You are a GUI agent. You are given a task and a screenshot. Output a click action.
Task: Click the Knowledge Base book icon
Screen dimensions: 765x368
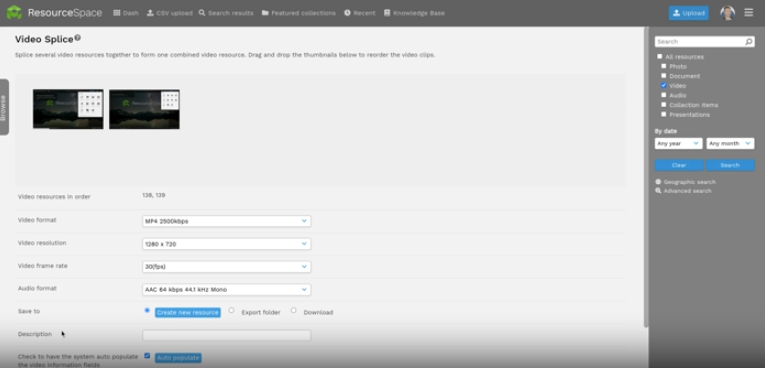pyautogui.click(x=387, y=13)
